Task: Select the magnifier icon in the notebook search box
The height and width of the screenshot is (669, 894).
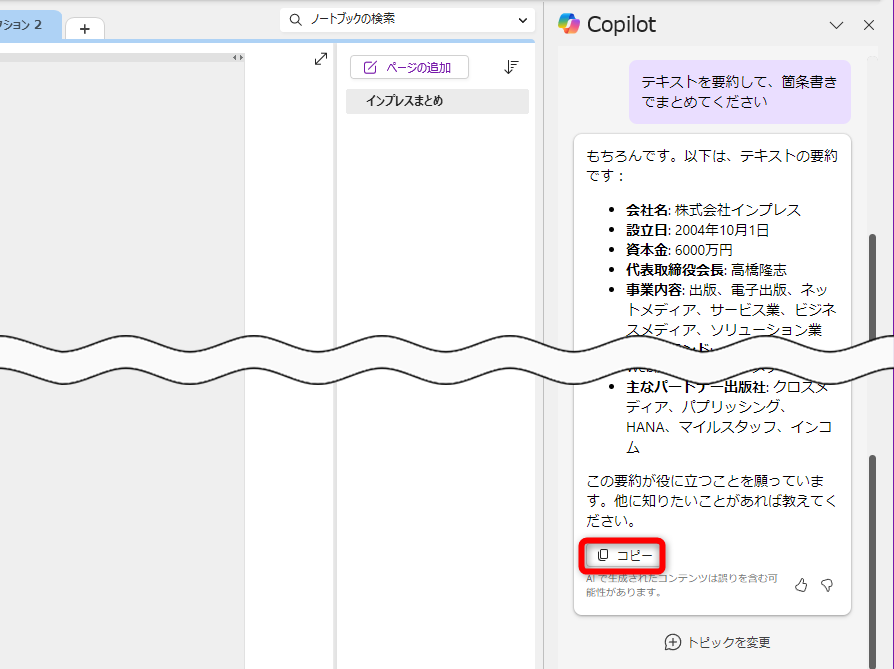Action: 294,19
